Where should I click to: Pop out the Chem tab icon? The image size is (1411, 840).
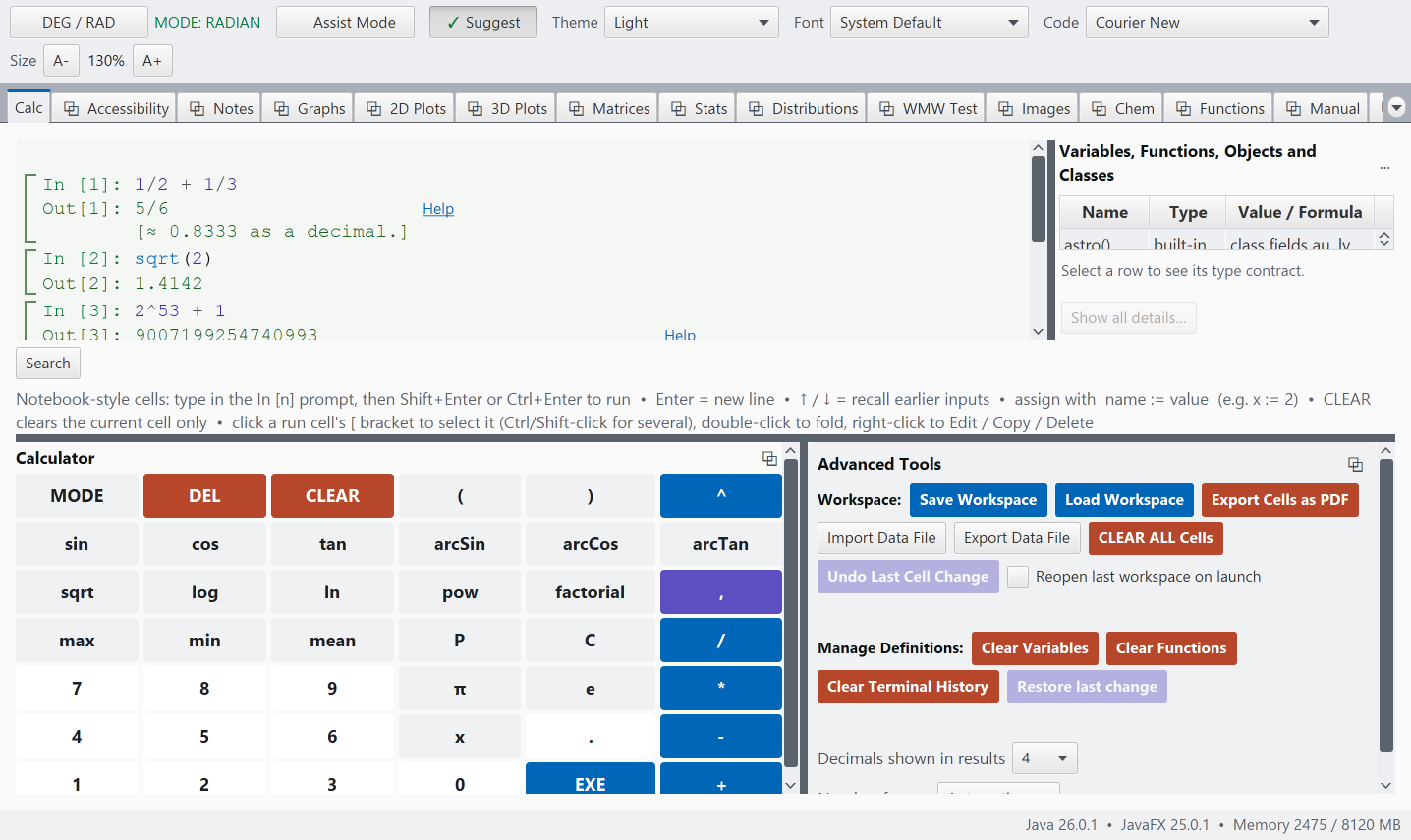pyautogui.click(x=1099, y=108)
